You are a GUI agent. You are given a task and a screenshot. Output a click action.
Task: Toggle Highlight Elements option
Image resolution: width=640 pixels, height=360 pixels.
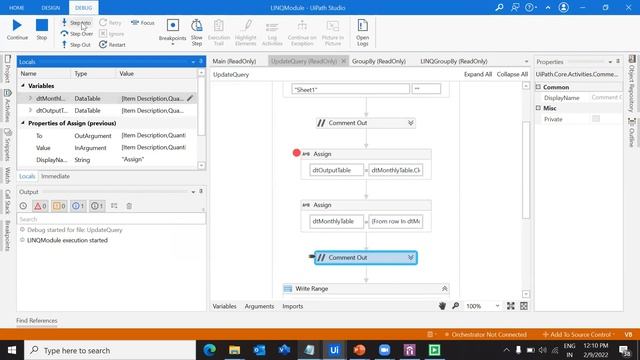(246, 32)
